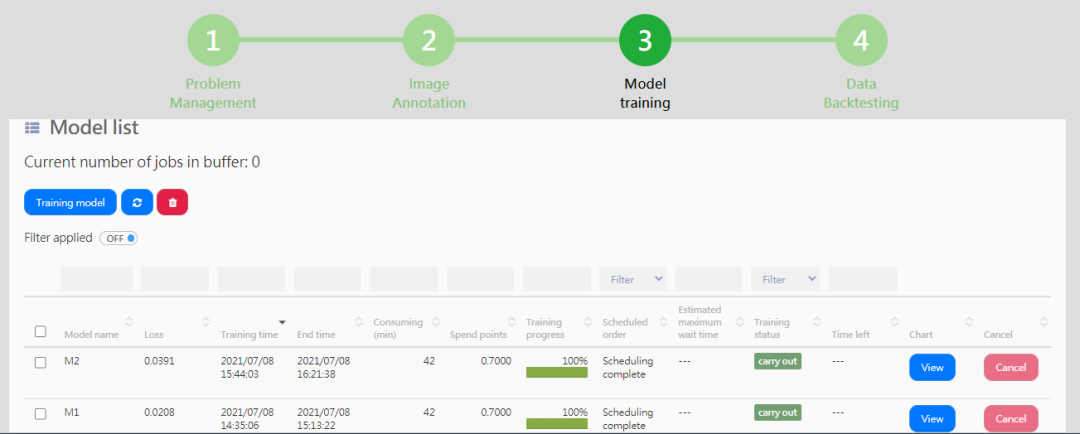Open the Training status Filter dropdown

point(785,279)
